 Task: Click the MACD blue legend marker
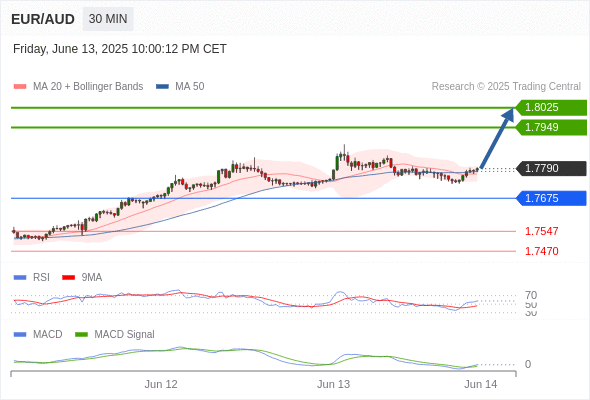(20, 335)
